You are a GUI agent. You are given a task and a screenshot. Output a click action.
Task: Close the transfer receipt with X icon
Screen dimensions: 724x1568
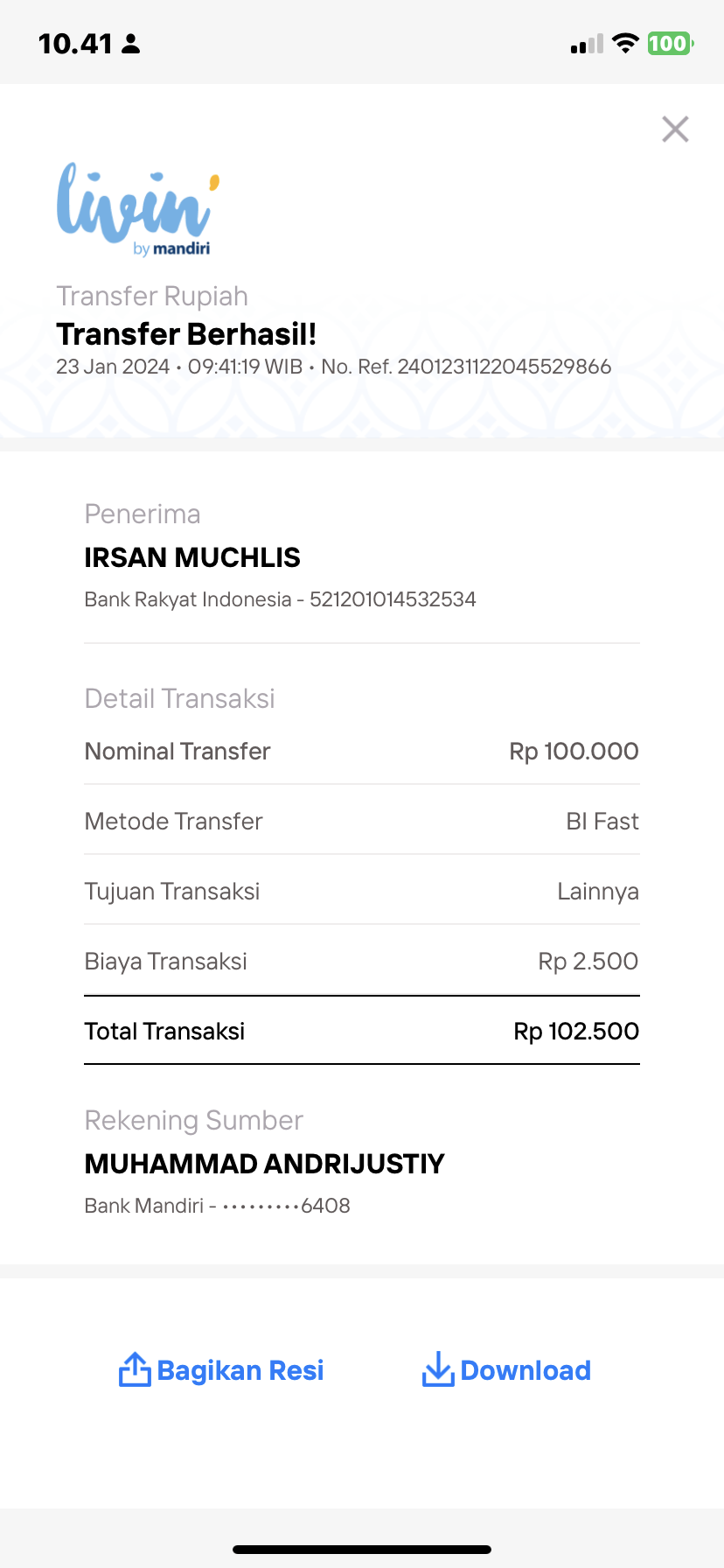point(675,129)
